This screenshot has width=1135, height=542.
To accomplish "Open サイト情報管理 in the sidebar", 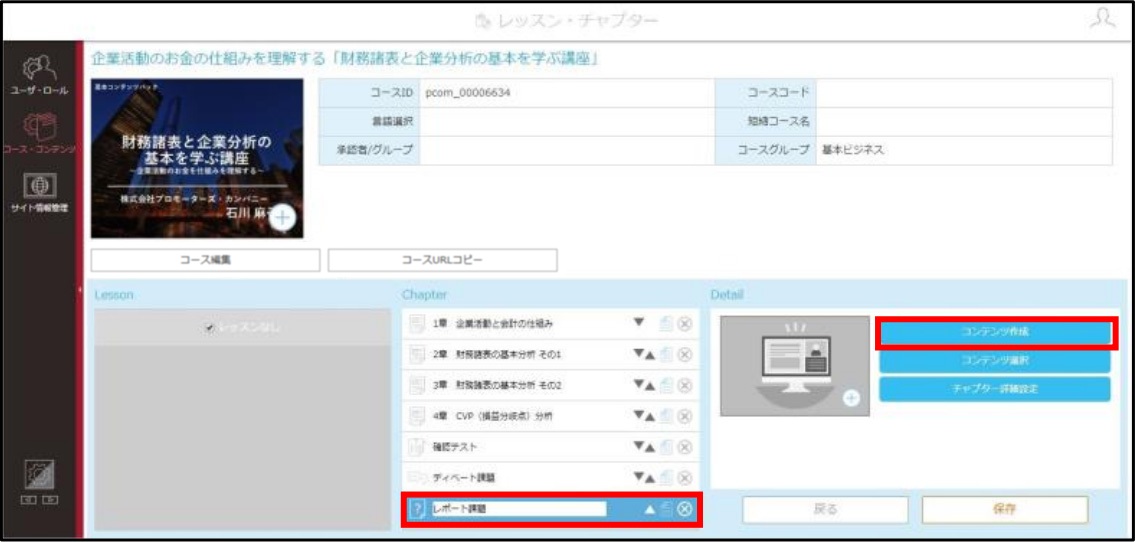I will click(41, 192).
